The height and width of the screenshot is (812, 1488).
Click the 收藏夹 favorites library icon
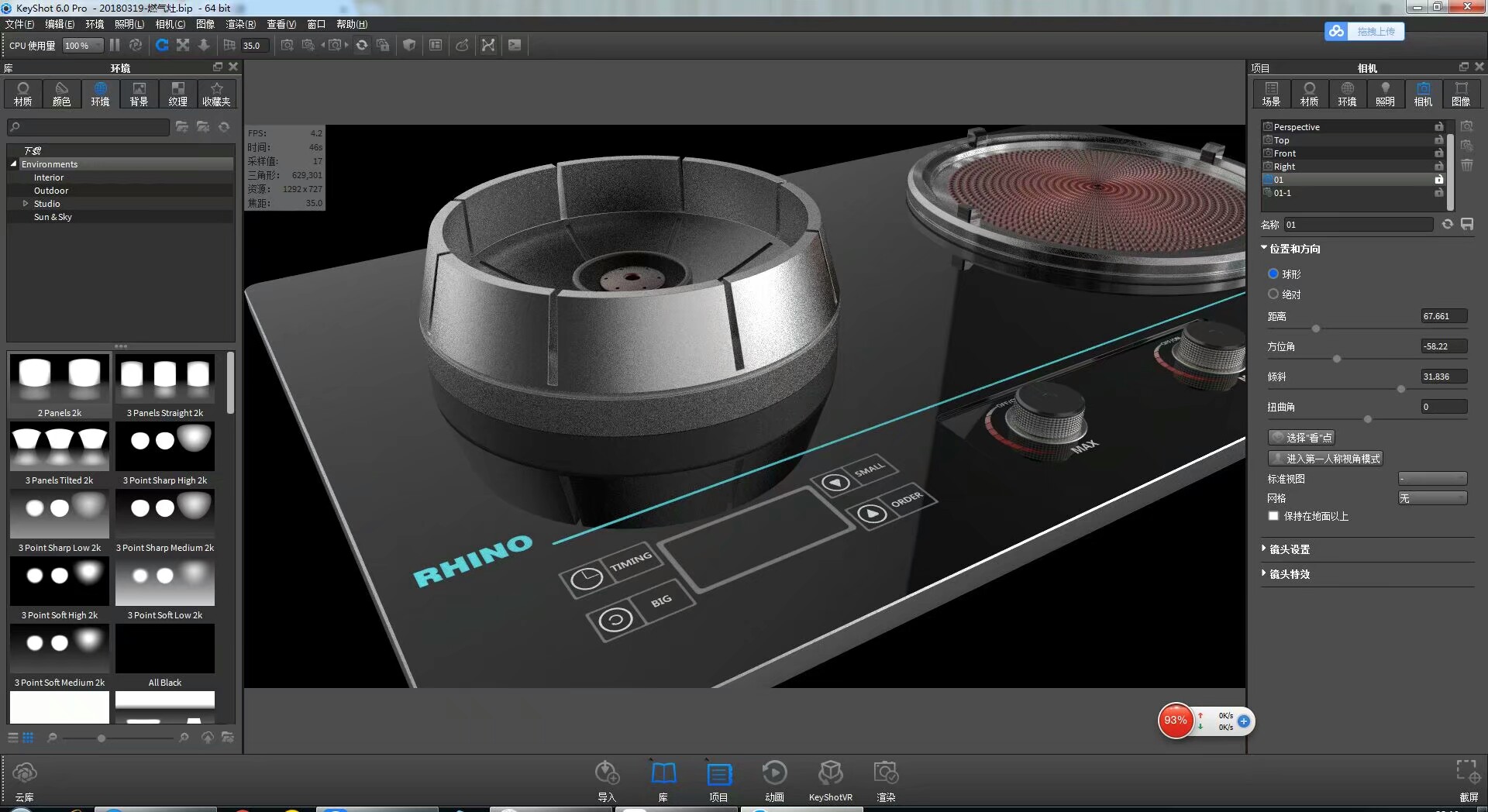point(216,94)
